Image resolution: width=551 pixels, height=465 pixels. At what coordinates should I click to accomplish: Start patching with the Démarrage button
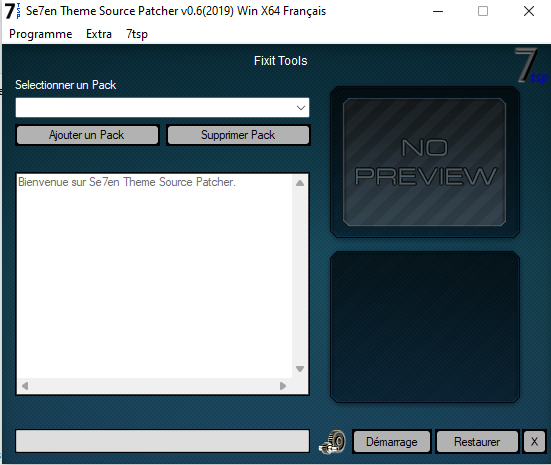point(392,442)
